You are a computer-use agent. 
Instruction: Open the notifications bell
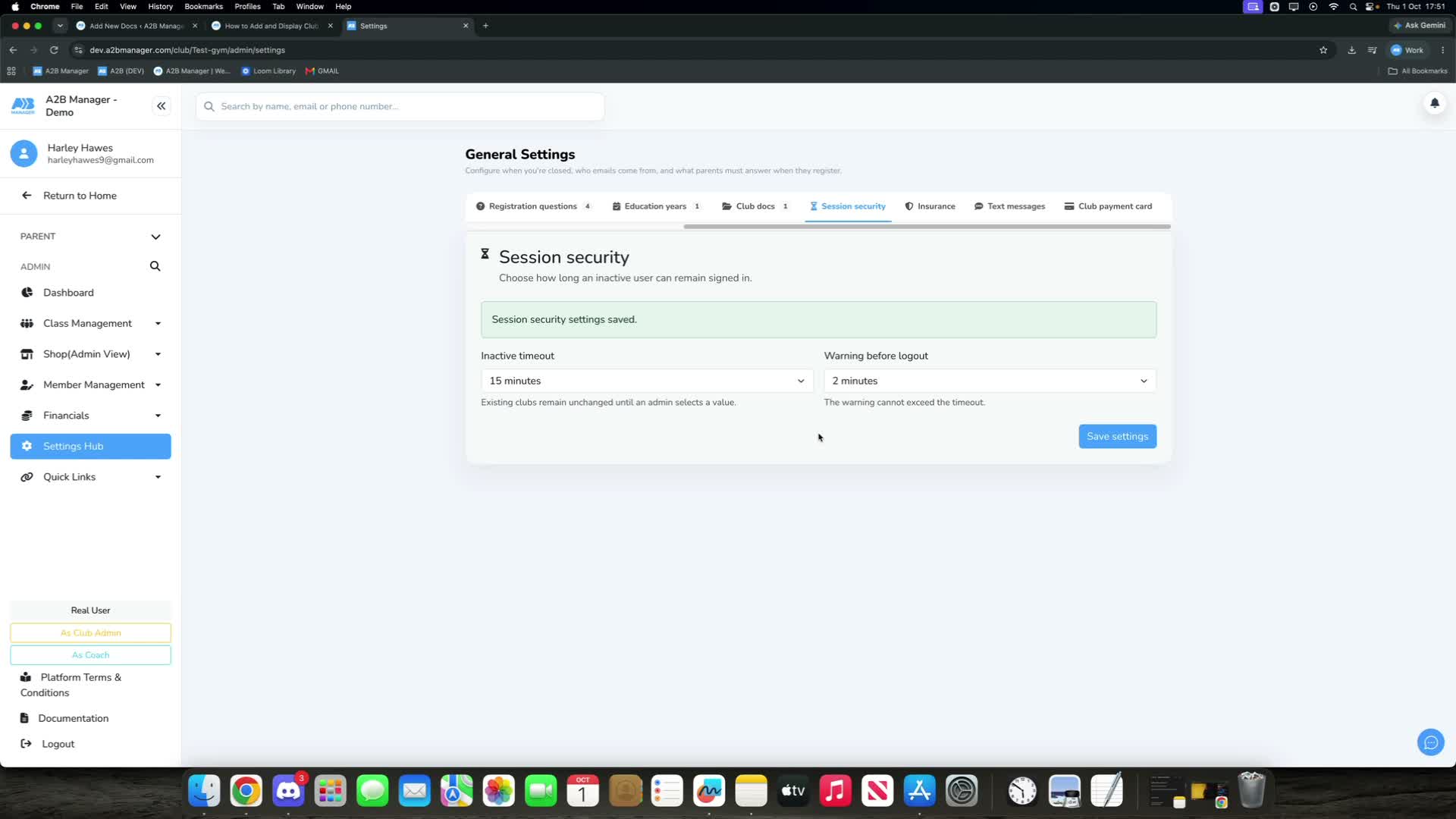coord(1434,103)
